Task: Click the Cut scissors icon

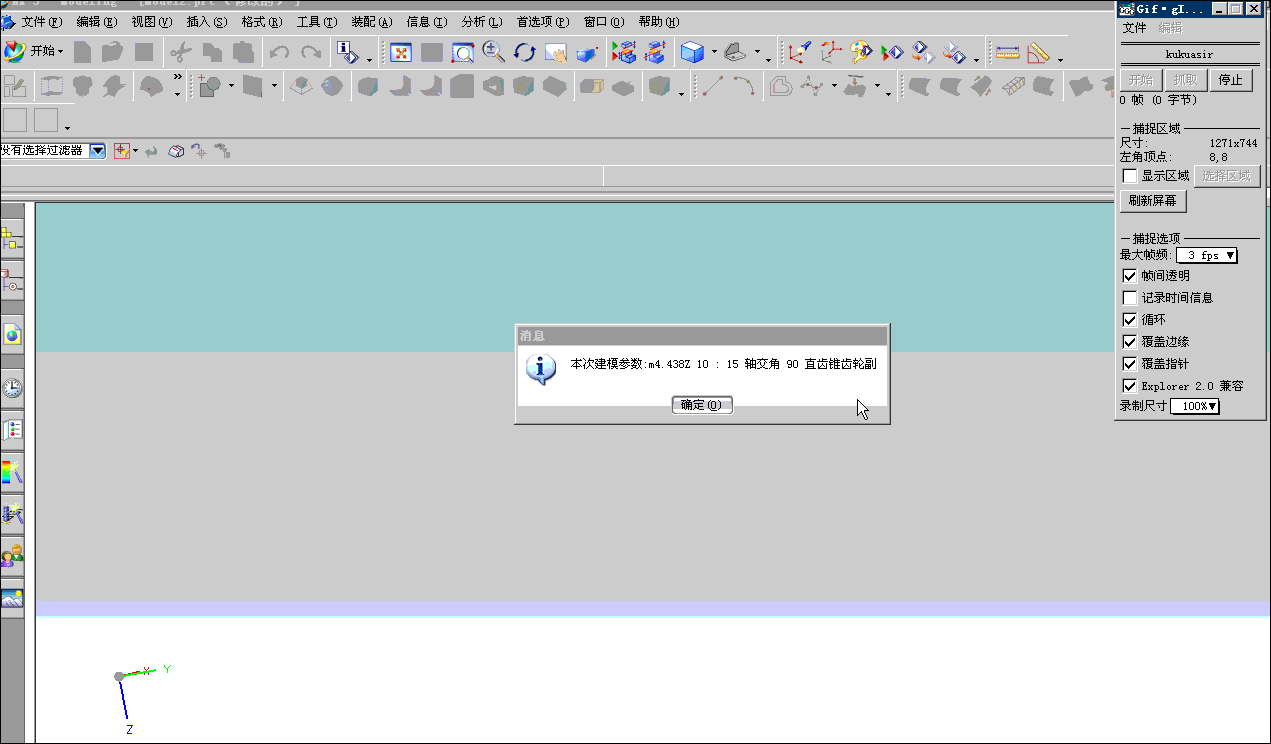Action: 180,52
